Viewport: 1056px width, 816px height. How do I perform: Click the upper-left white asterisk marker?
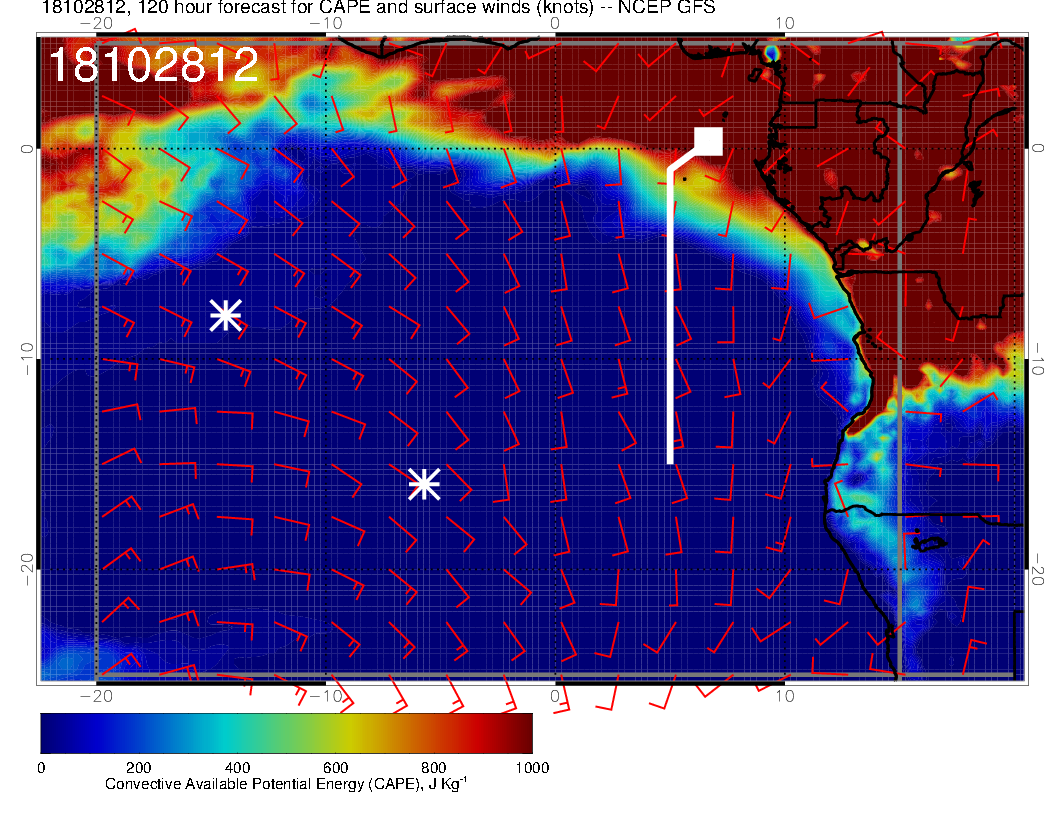(226, 315)
